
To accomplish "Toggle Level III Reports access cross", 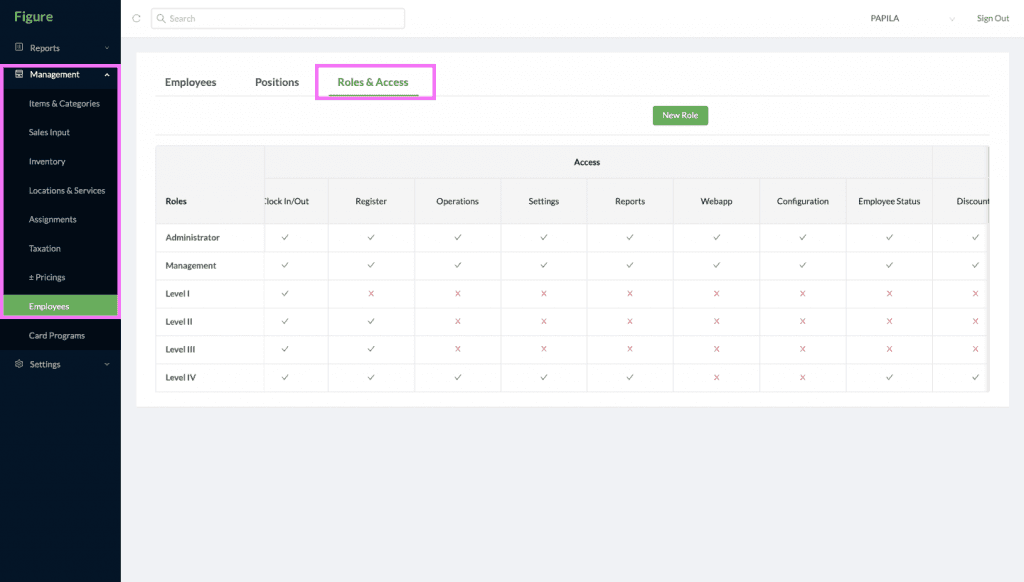I will point(630,349).
